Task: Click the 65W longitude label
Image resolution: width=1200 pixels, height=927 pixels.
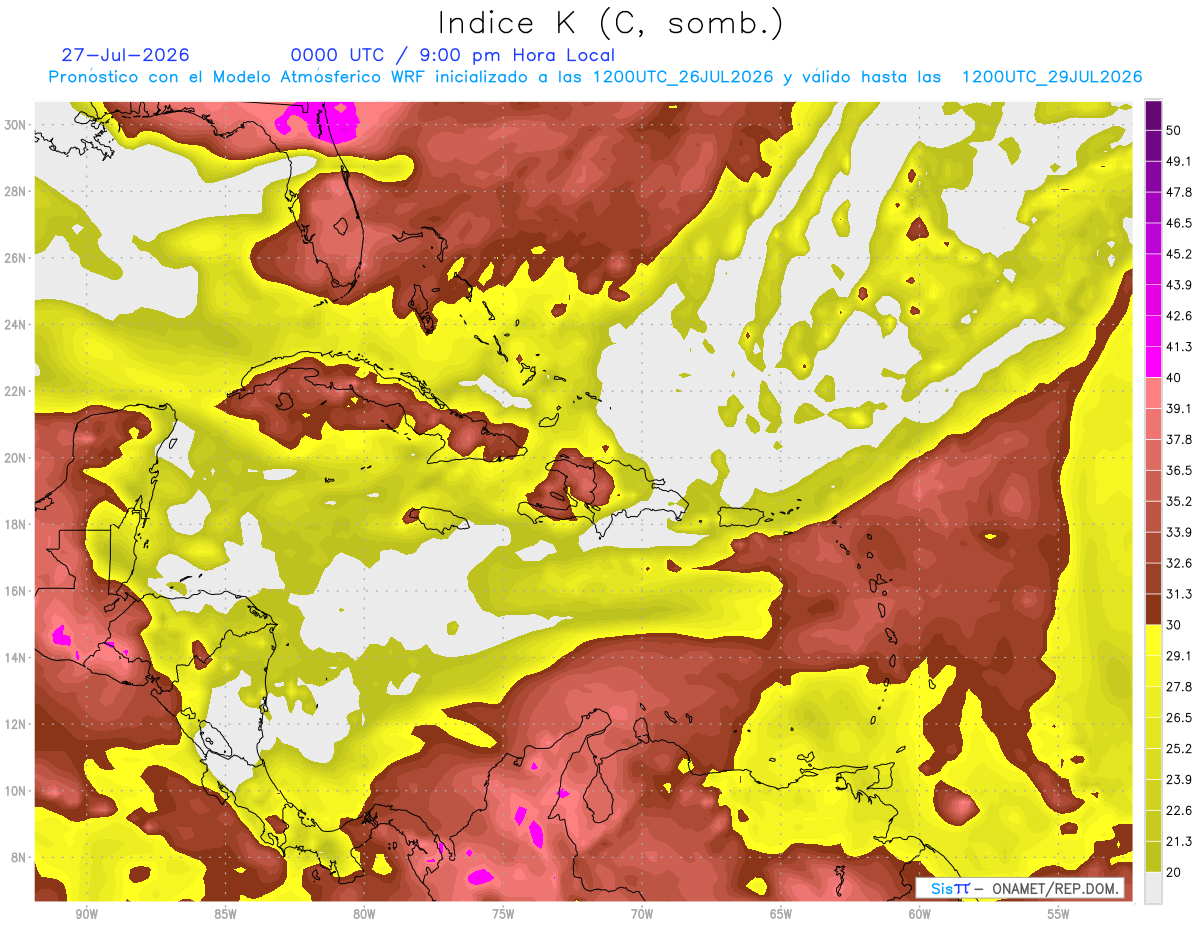Action: click(x=781, y=914)
